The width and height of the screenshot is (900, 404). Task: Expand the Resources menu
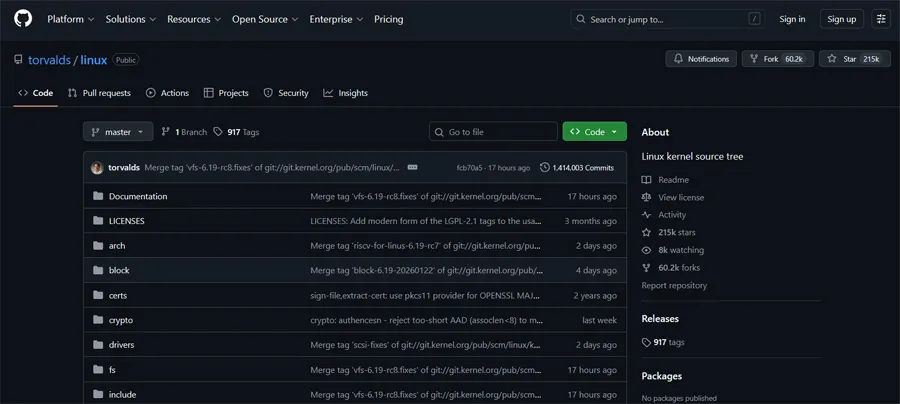click(194, 19)
